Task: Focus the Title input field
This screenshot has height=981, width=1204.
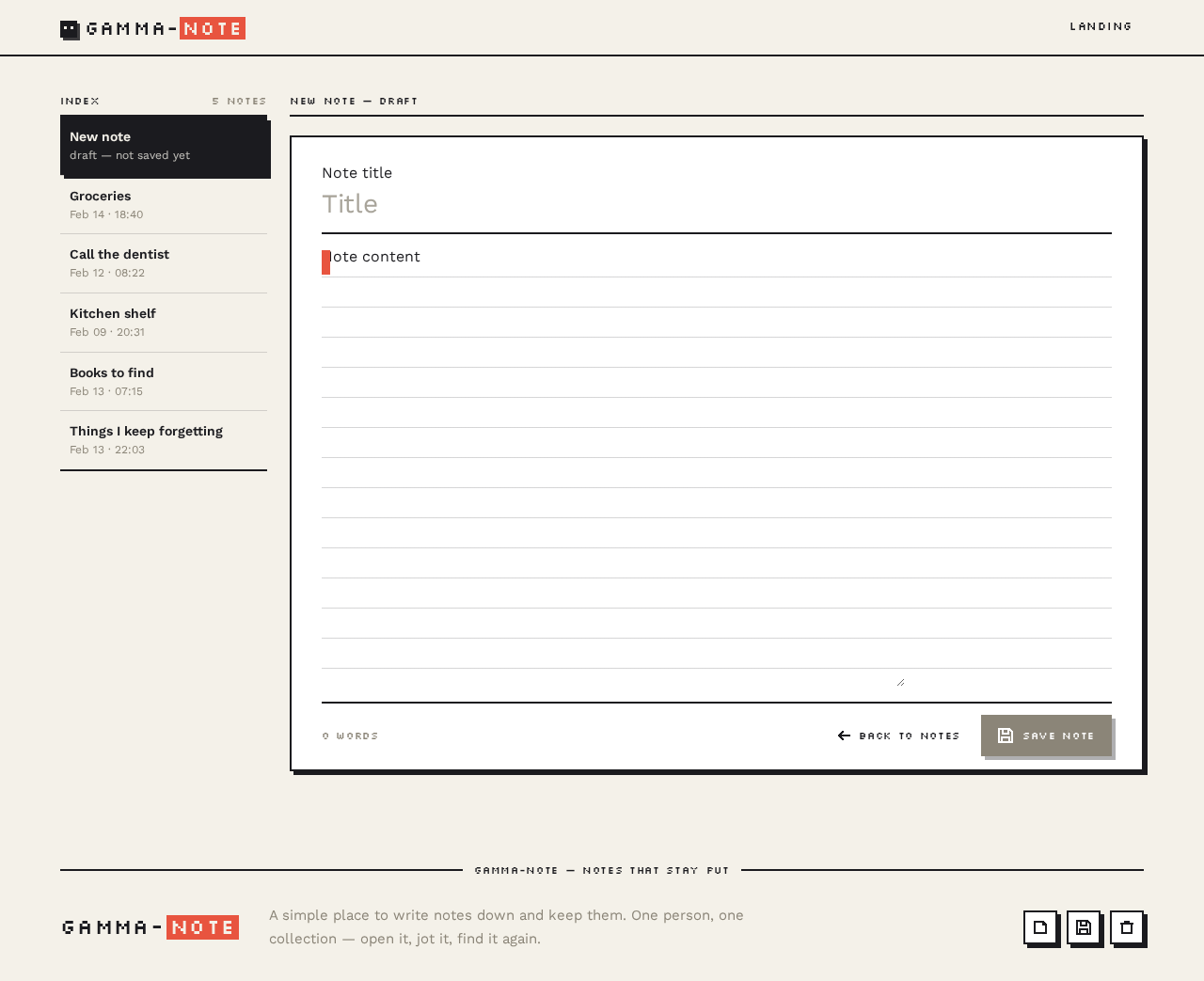Action: pos(717,204)
